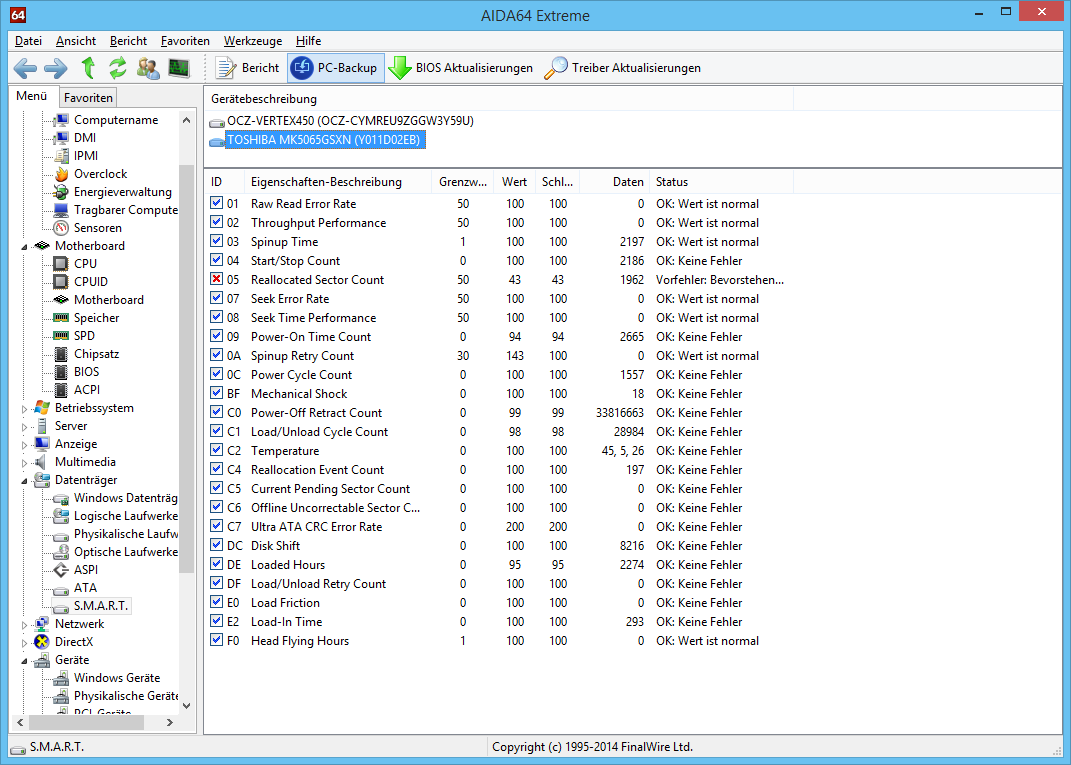
Task: Sort by the Daten column header
Action: 614,182
